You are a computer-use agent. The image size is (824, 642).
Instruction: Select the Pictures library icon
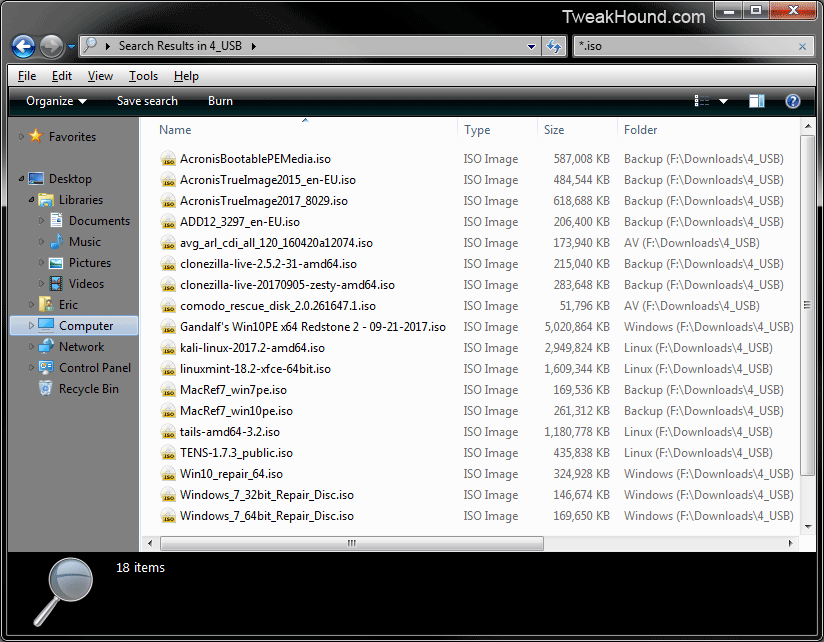click(x=56, y=263)
